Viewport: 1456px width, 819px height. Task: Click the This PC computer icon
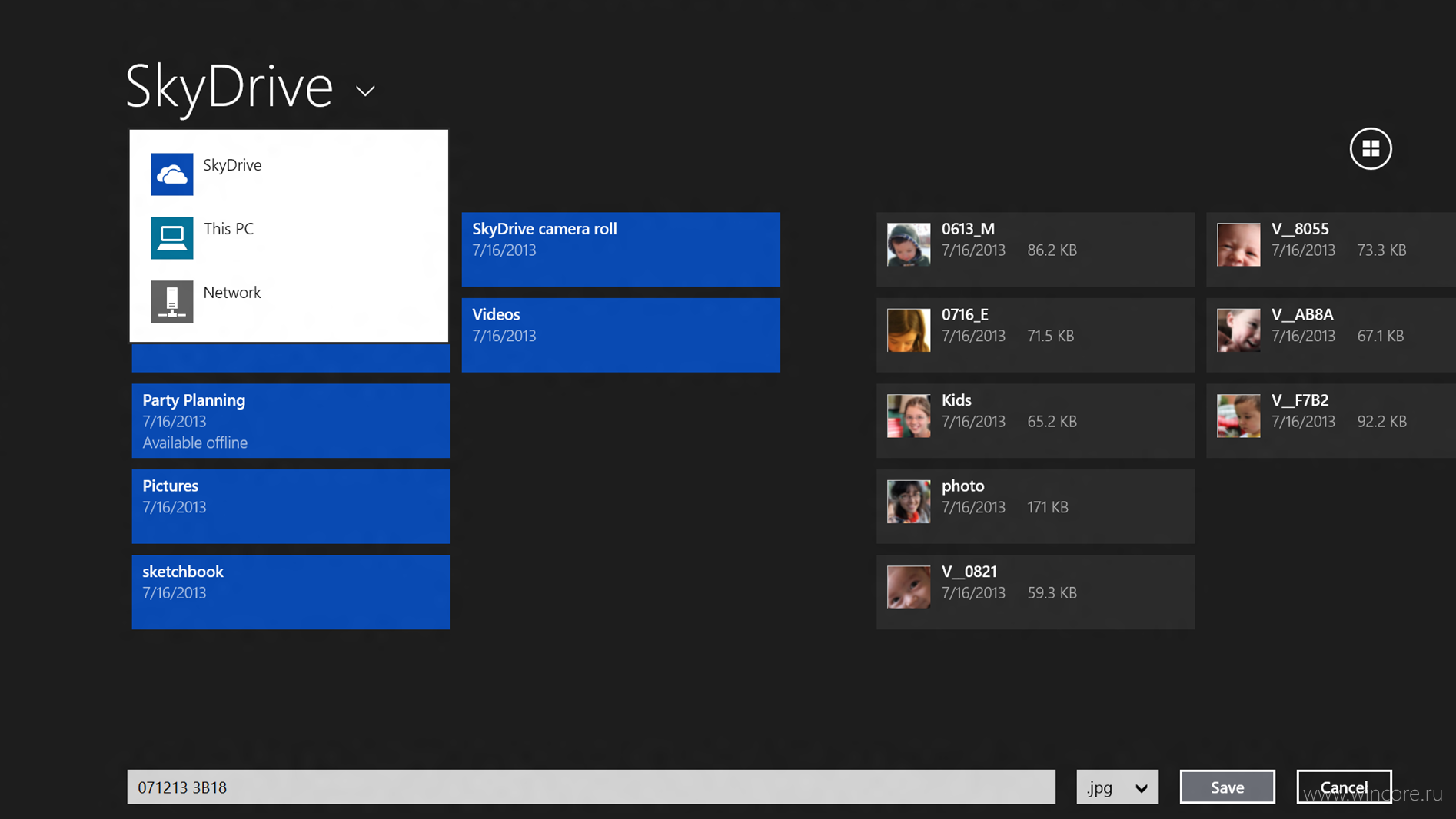[x=171, y=238]
